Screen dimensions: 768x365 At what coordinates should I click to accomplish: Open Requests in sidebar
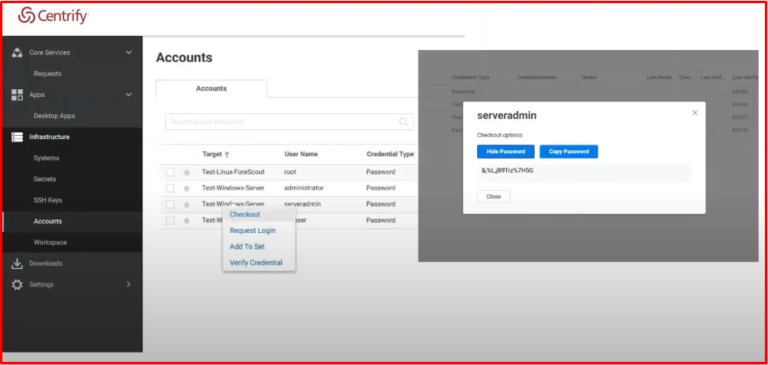pos(48,73)
